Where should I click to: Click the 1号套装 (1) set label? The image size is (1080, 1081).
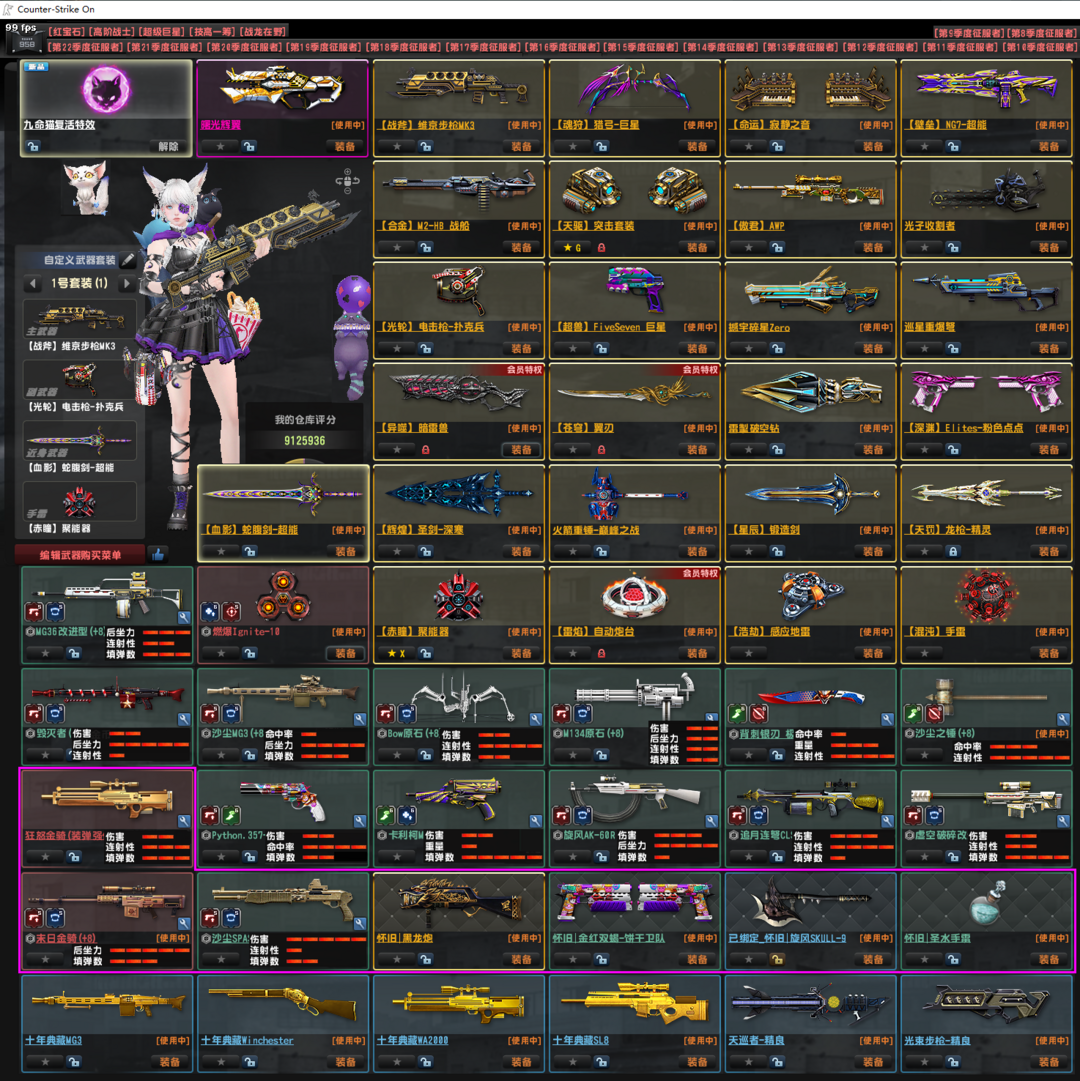(79, 283)
